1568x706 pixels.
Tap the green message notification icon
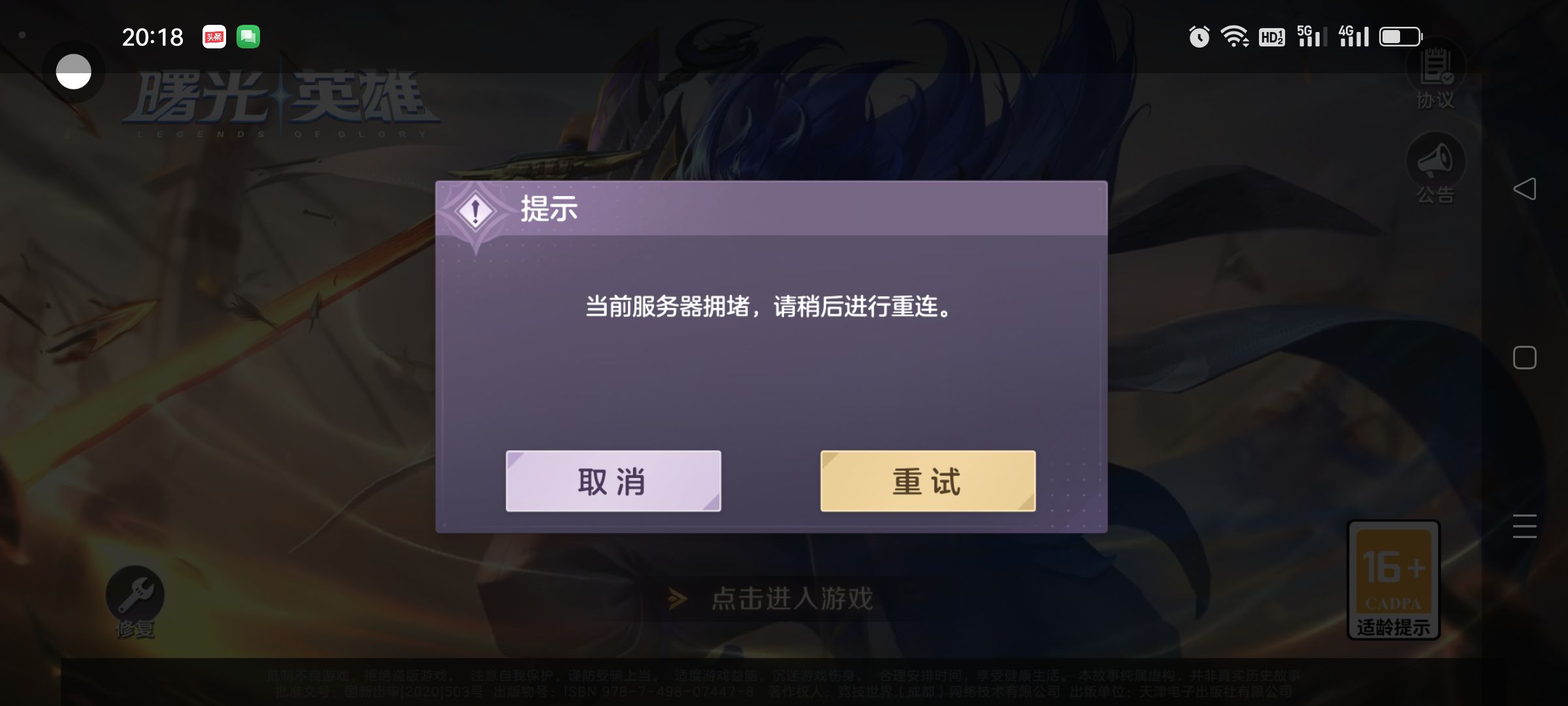point(248,37)
